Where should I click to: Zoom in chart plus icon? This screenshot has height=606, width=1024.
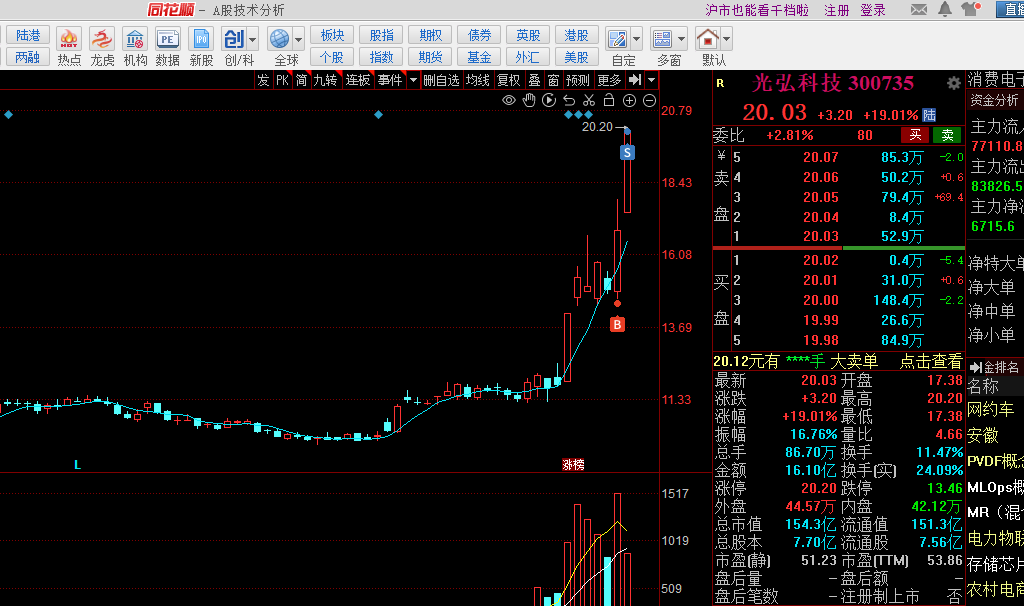coord(630,100)
